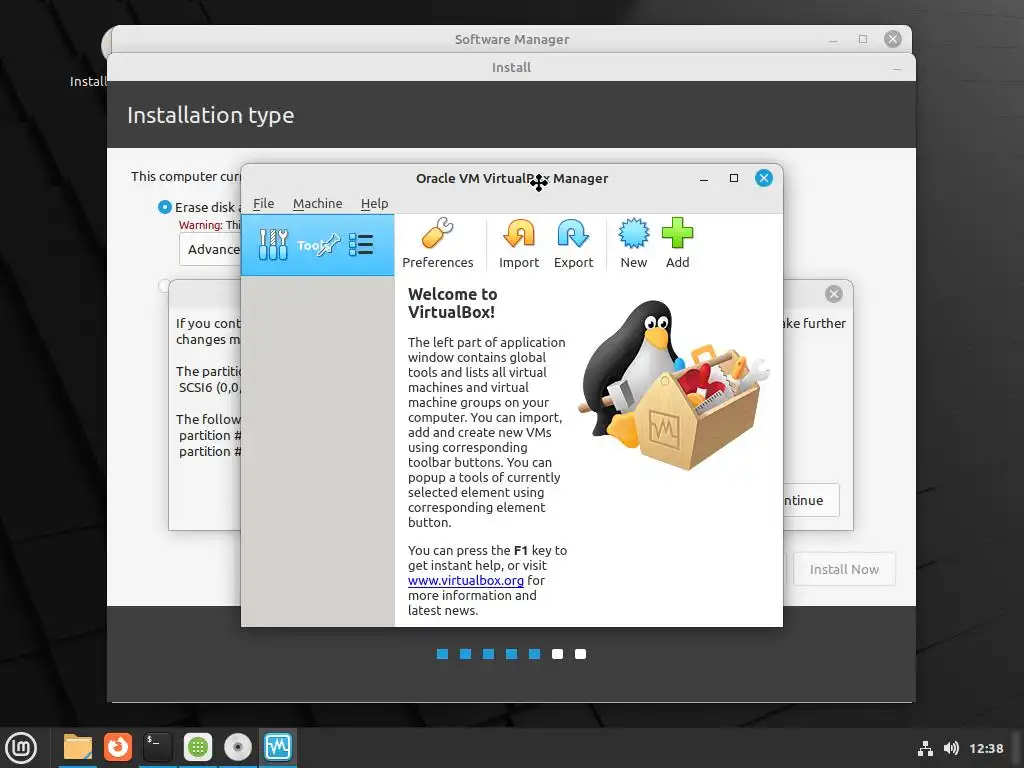Screen dimensions: 1024x768
Task: Open the Machine menu
Action: [317, 203]
